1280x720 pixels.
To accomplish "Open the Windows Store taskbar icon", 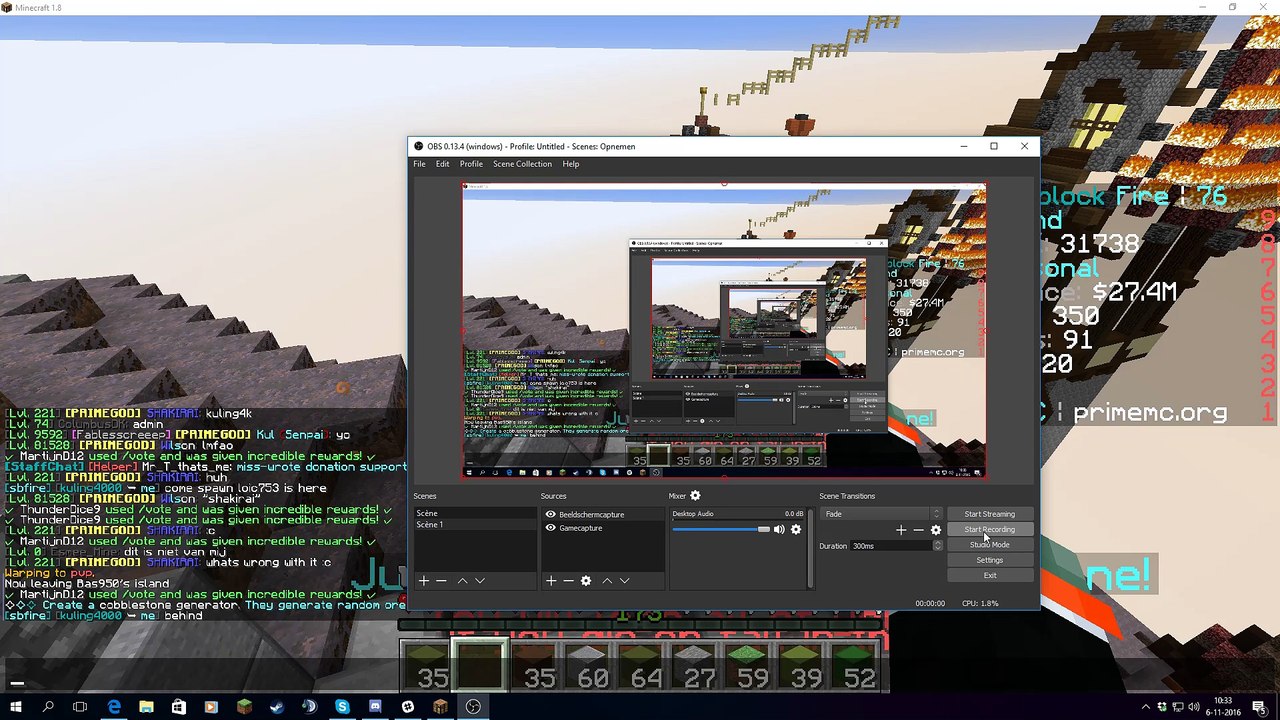I will (x=179, y=707).
